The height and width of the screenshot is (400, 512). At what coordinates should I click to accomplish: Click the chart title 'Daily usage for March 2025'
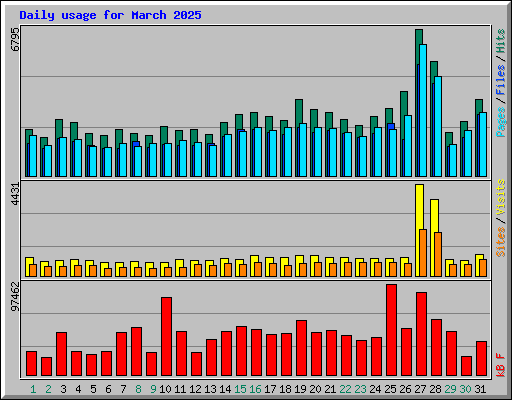tap(110, 15)
